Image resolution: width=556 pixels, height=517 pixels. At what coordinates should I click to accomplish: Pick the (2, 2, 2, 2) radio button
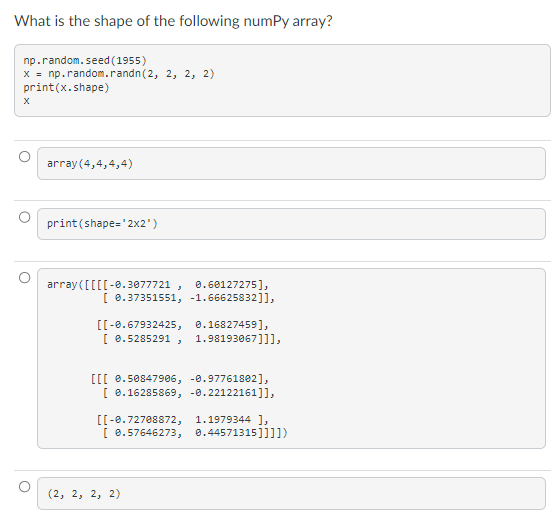click(x=24, y=486)
